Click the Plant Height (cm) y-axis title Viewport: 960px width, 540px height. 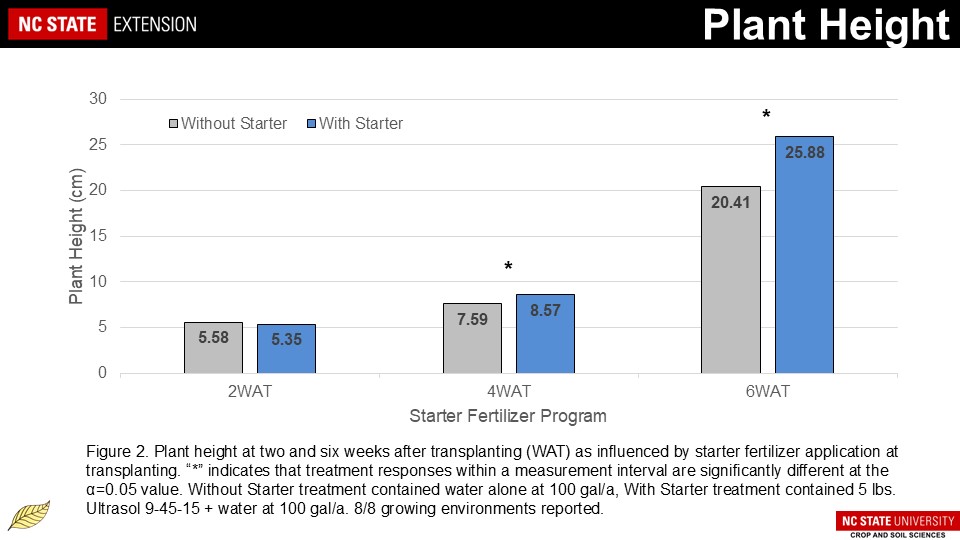pyautogui.click(x=77, y=236)
